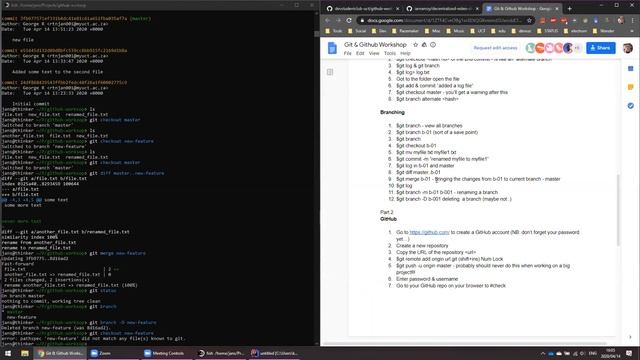This screenshot has height=360, width=640.
Task: Close the Git & Github Workshop tab
Action: click(x=557, y=9)
